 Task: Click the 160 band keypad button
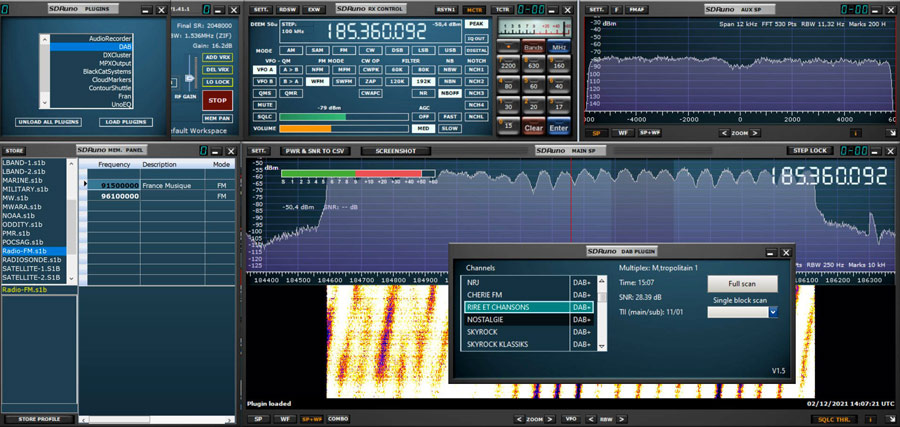559,66
